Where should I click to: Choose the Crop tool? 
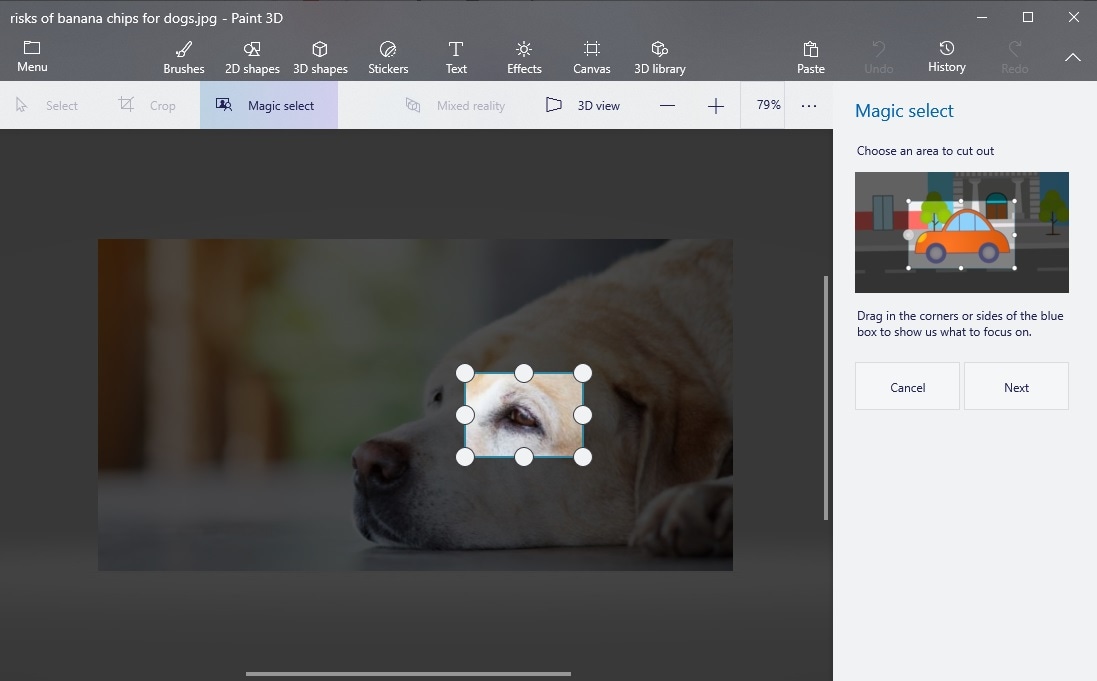(147, 106)
